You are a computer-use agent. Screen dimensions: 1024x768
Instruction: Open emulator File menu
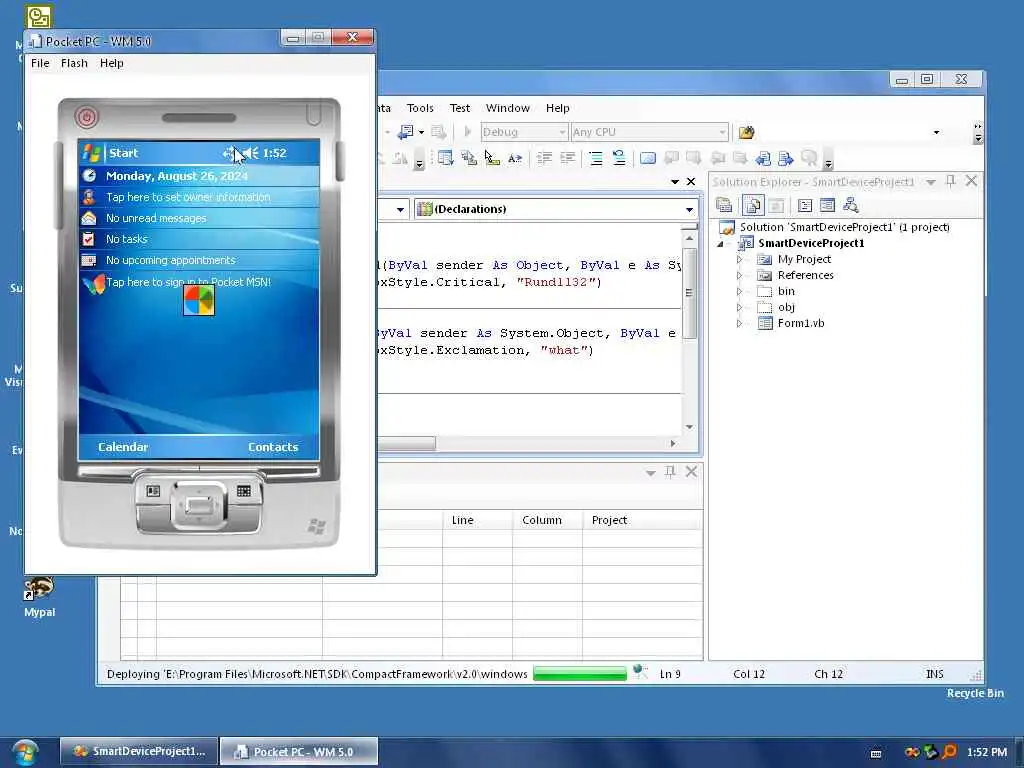click(x=40, y=63)
